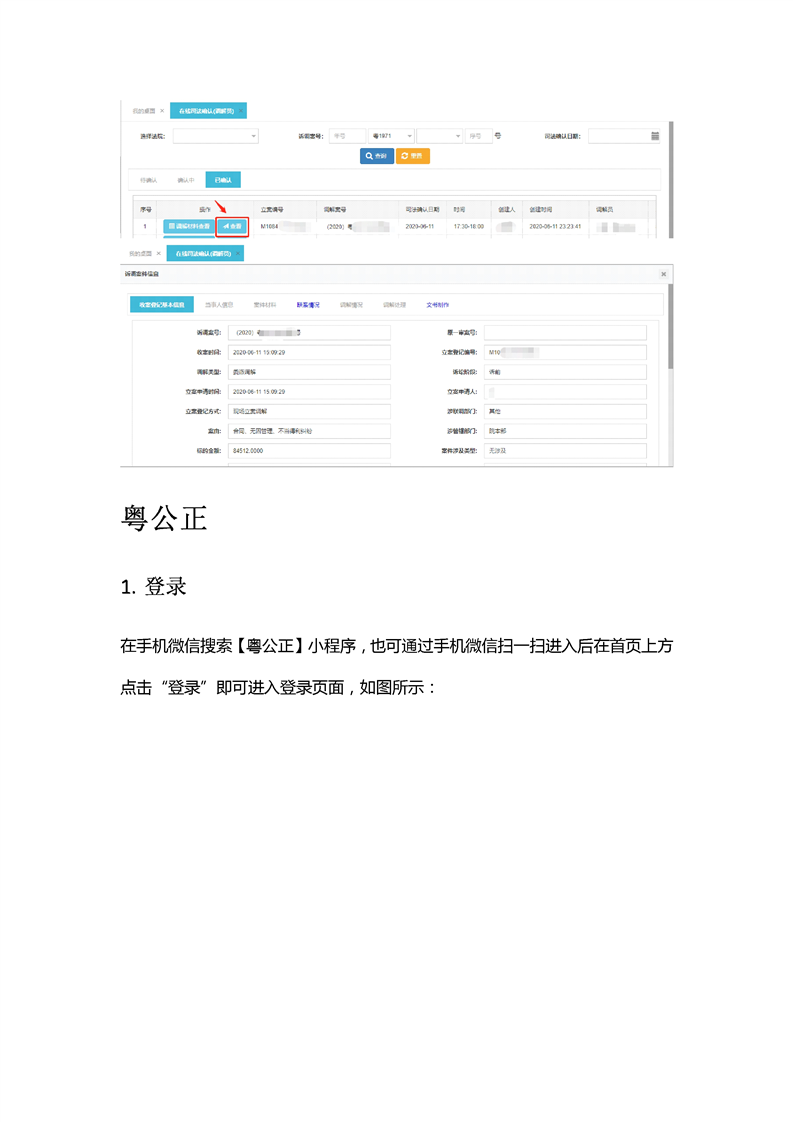Viewport: 793px width, 1122px height.
Task: Click the 立案登记方式 field
Action: [309, 411]
